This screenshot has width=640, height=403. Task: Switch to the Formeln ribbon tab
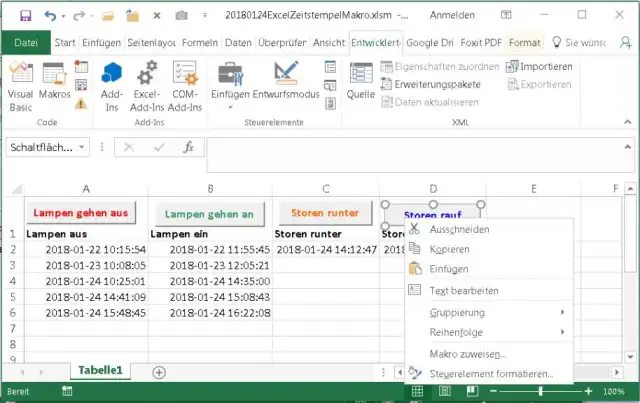pyautogui.click(x=200, y=43)
